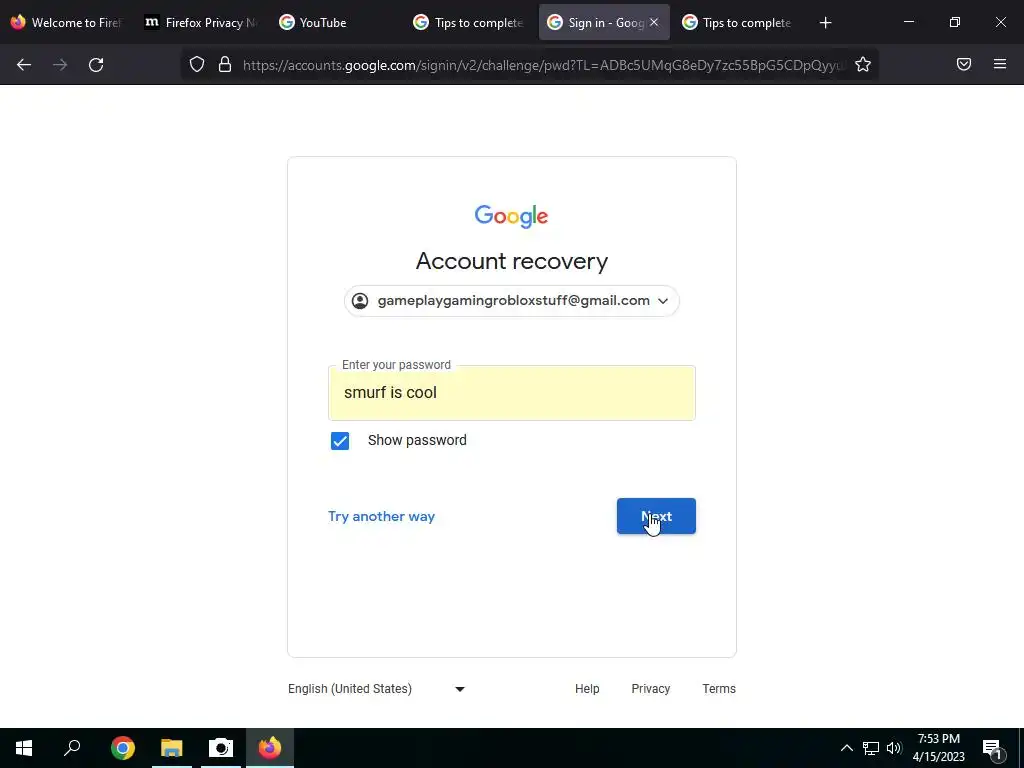Restore down the Firefox window
Viewport: 1024px width, 768px height.
point(955,22)
